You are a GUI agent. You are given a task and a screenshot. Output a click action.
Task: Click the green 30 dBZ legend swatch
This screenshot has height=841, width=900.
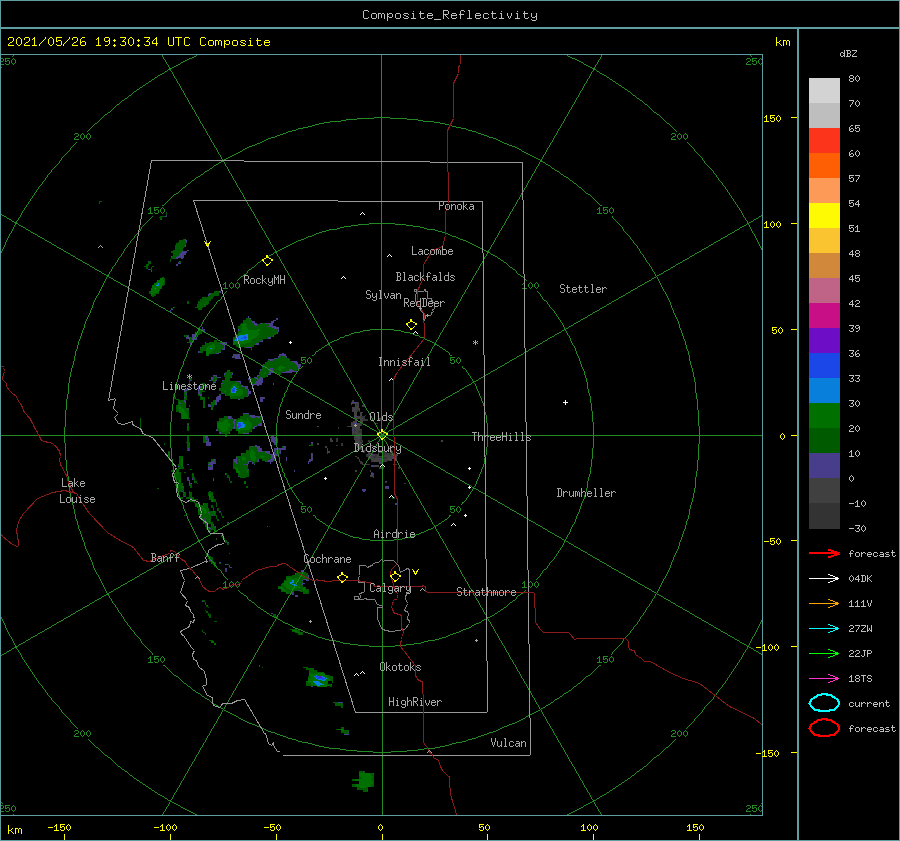point(824,415)
